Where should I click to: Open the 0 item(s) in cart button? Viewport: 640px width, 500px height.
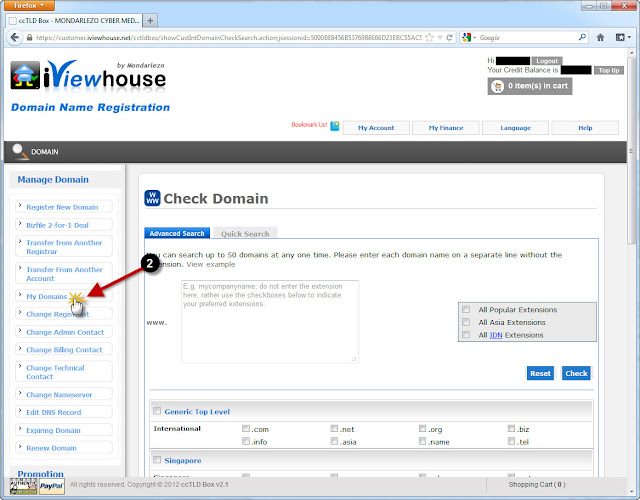pos(530,86)
